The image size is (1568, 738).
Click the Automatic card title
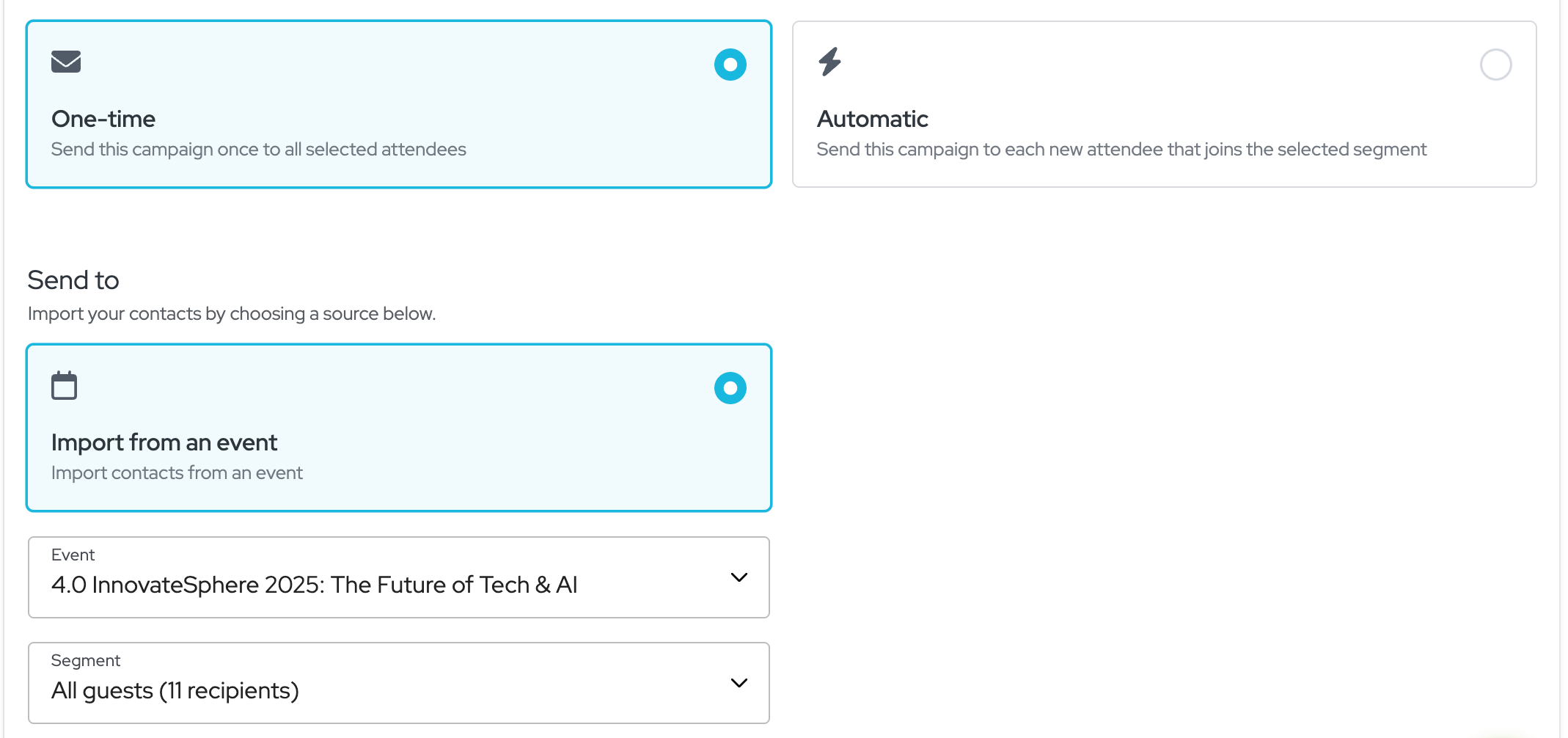(x=873, y=119)
